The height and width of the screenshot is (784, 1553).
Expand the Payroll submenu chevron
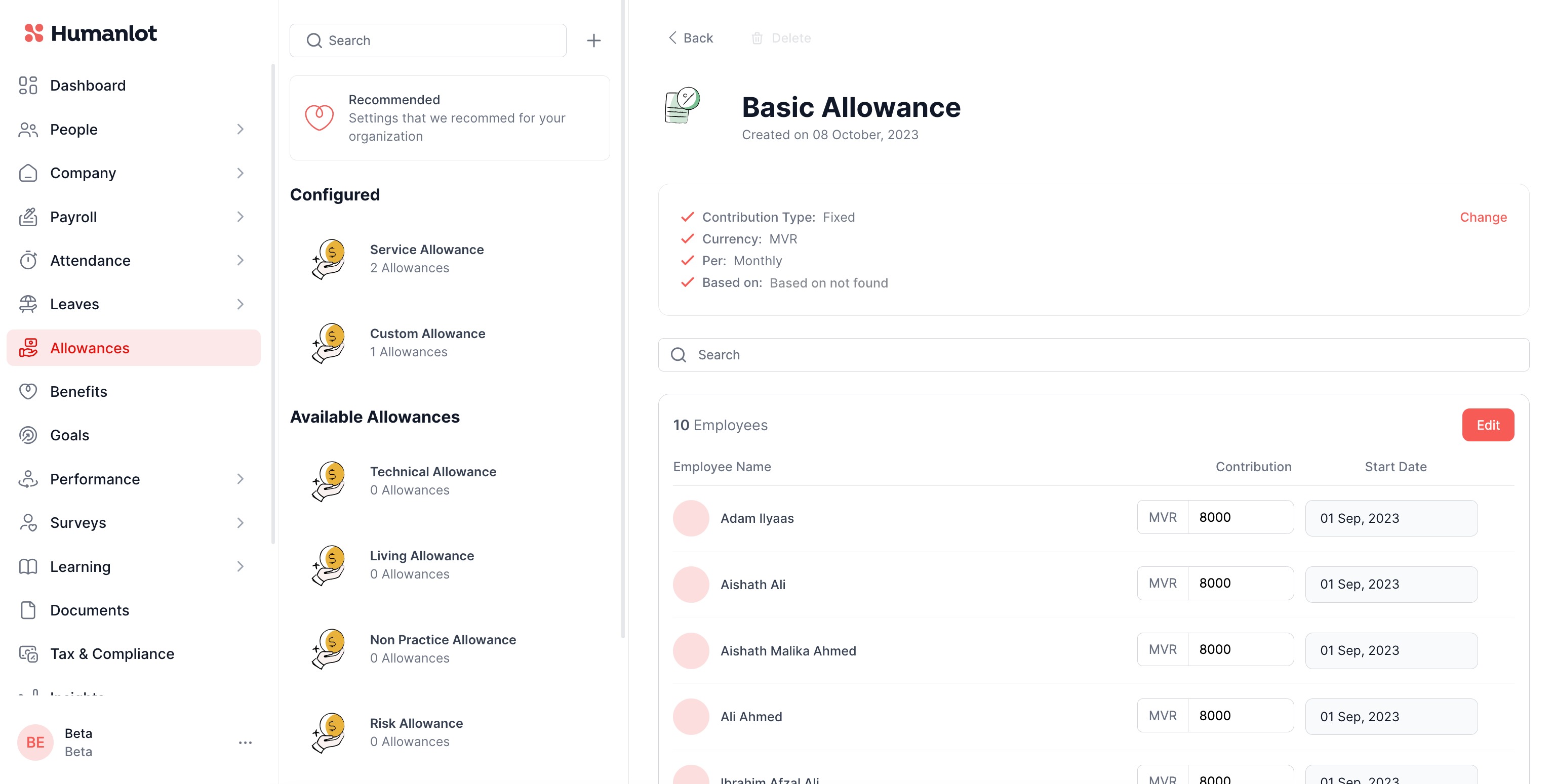pyautogui.click(x=240, y=217)
